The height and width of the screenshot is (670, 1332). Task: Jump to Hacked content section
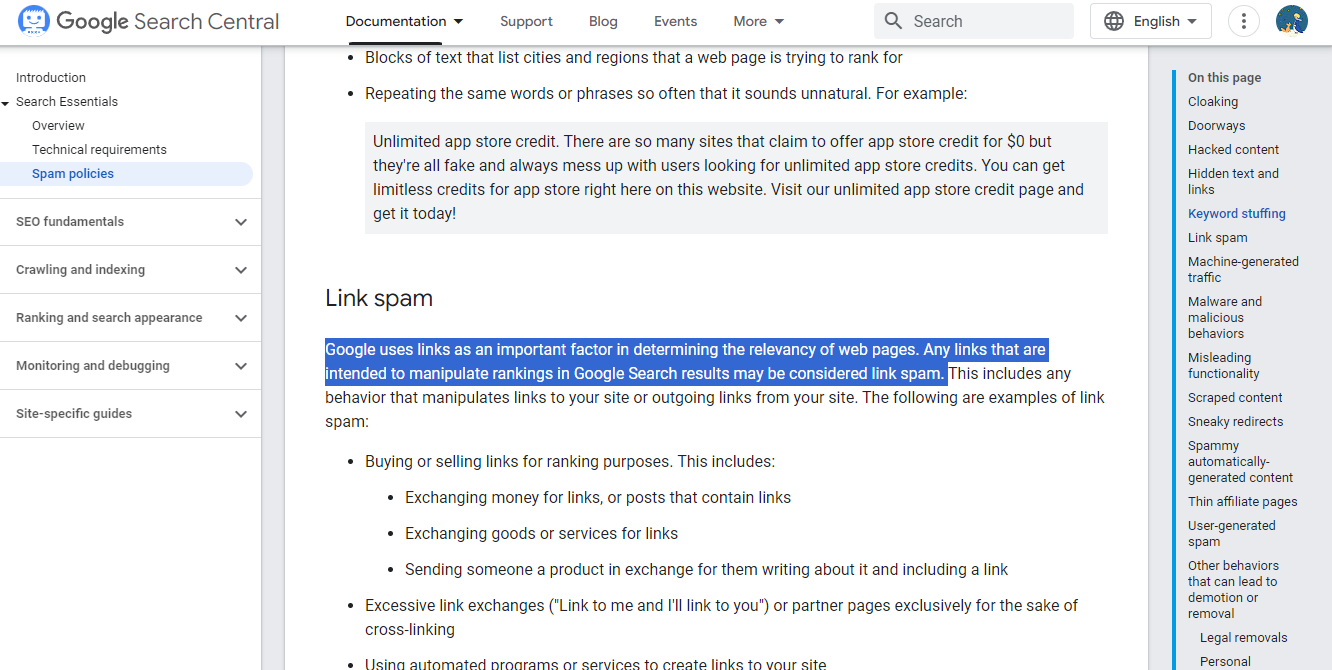1234,150
